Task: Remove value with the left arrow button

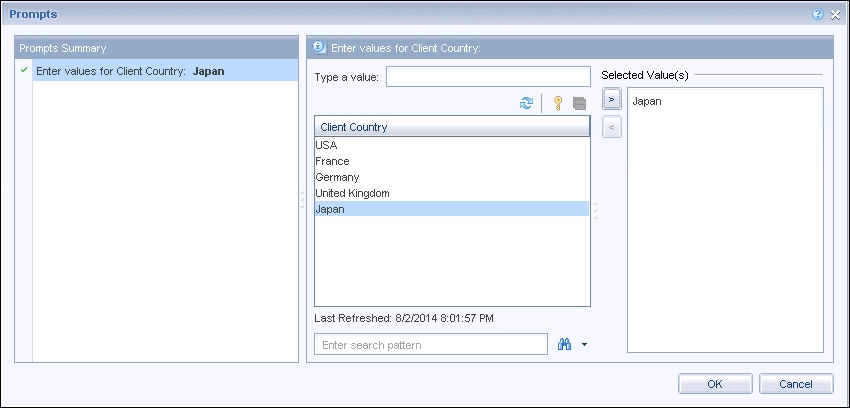Action: [x=613, y=127]
